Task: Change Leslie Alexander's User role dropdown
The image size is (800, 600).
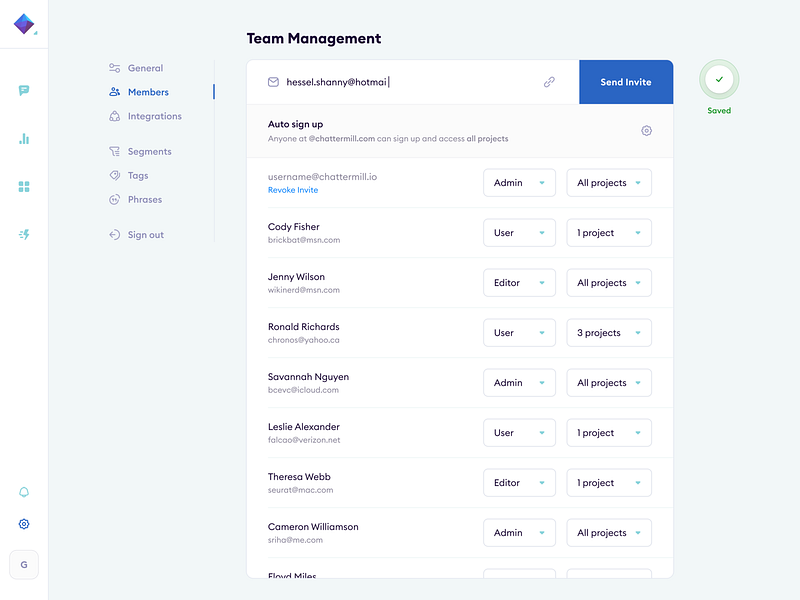Action: click(x=519, y=433)
